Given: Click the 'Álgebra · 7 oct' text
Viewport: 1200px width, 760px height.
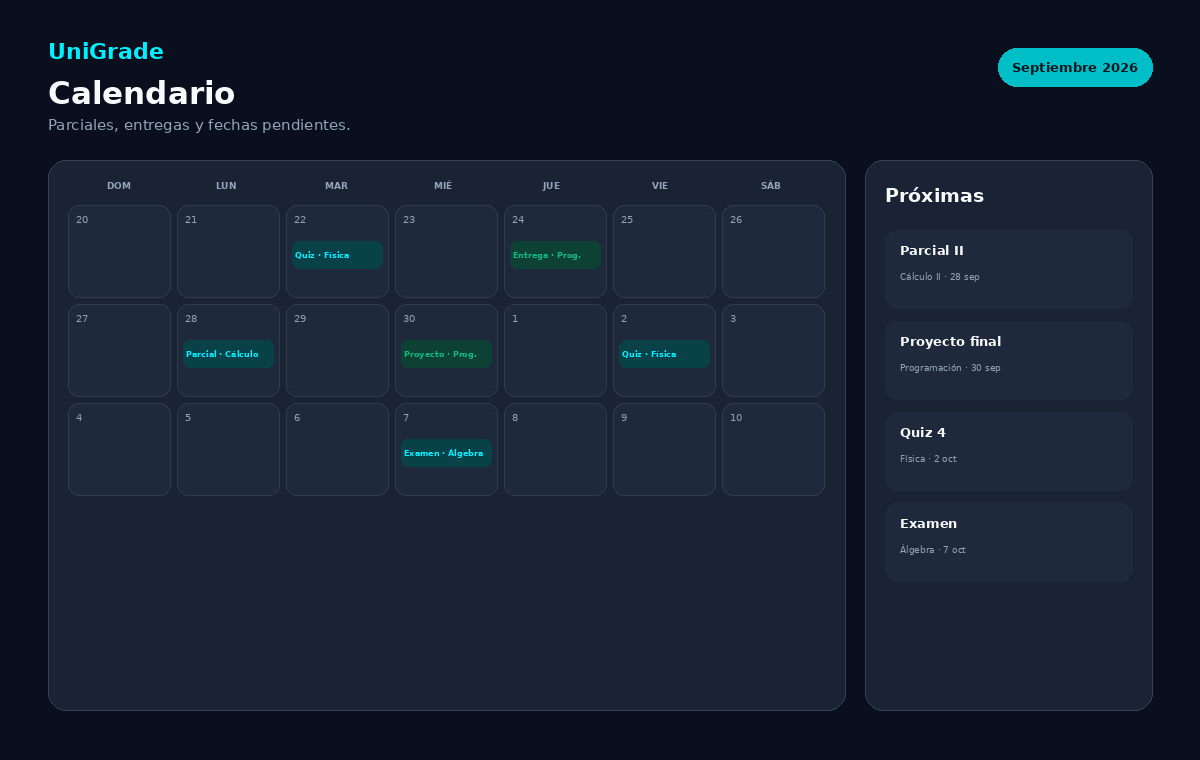Looking at the screenshot, I should tap(933, 550).
